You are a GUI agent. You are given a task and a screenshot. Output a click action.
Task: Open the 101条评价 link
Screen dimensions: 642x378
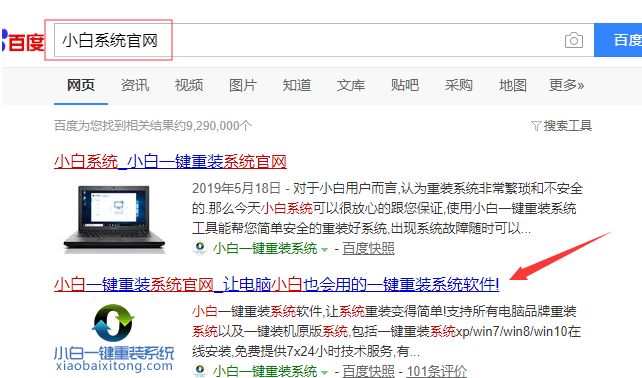pos(436,371)
